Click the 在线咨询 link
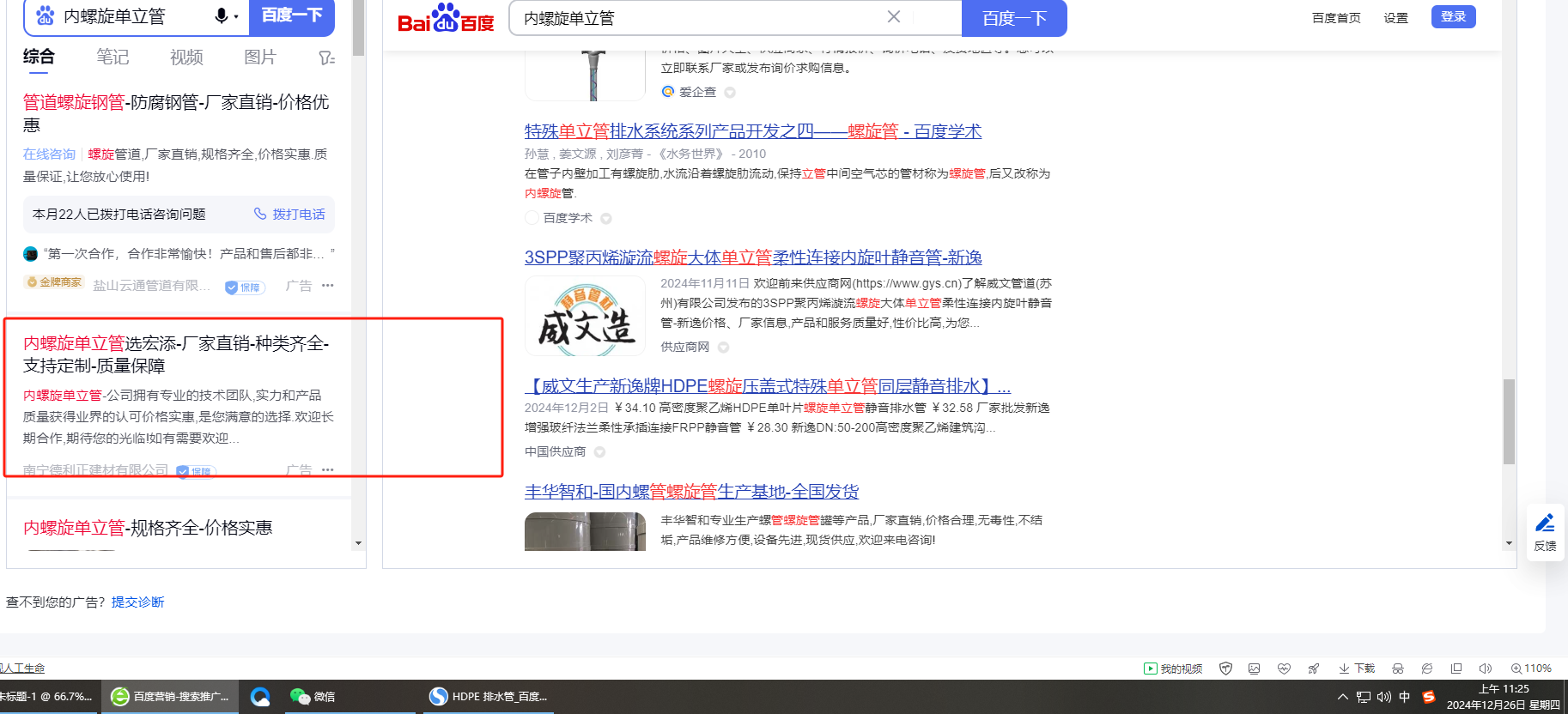1568x714 pixels. pyautogui.click(x=49, y=154)
